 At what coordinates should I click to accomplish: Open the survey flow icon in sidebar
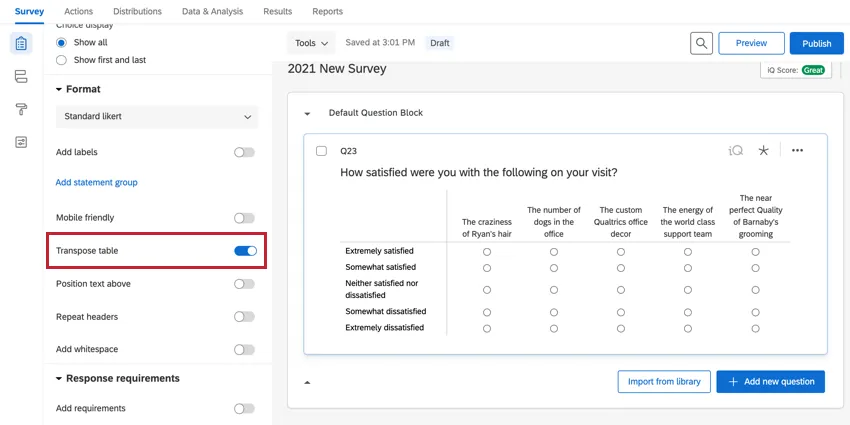(21, 77)
